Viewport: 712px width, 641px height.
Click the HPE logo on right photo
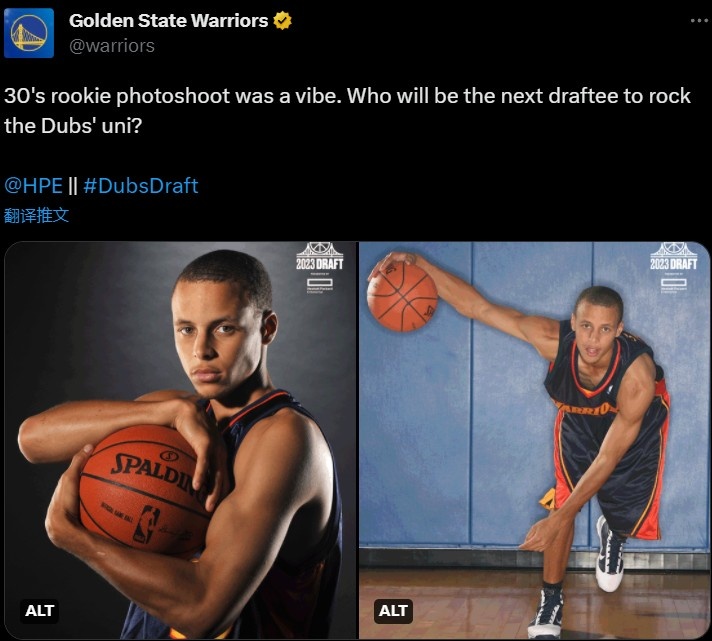[x=672, y=285]
